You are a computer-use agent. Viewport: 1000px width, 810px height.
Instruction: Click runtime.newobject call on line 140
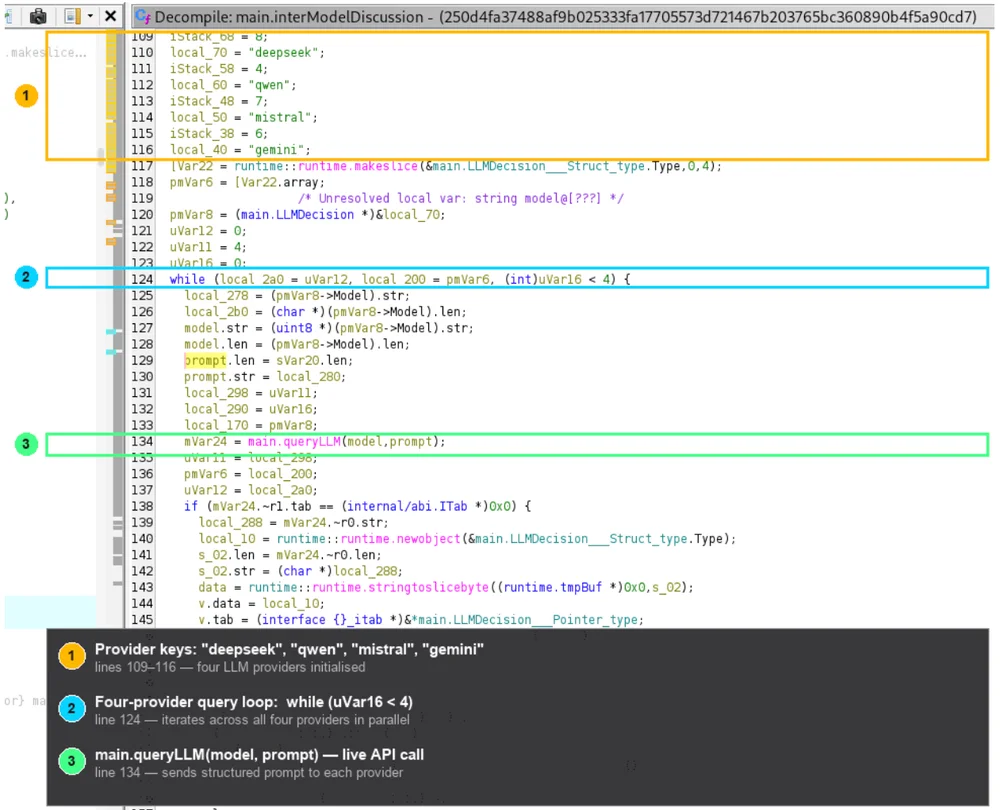click(400, 539)
